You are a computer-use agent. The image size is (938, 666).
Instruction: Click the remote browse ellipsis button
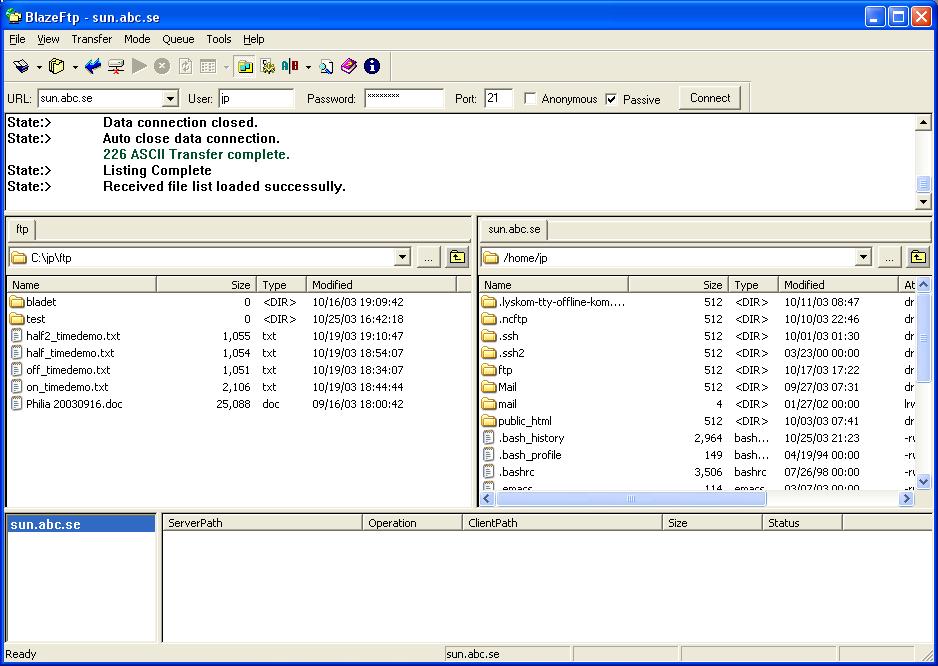pyautogui.click(x=890, y=257)
